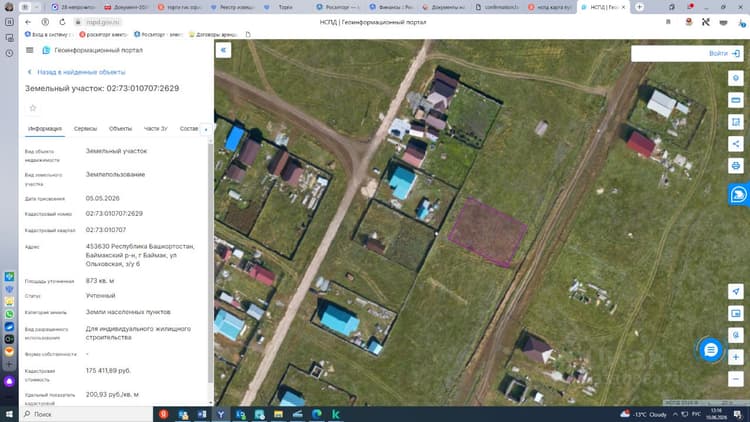Viewport: 750px width, 422px height.
Task: Click the print icon on the map toolbar
Action: [736, 166]
